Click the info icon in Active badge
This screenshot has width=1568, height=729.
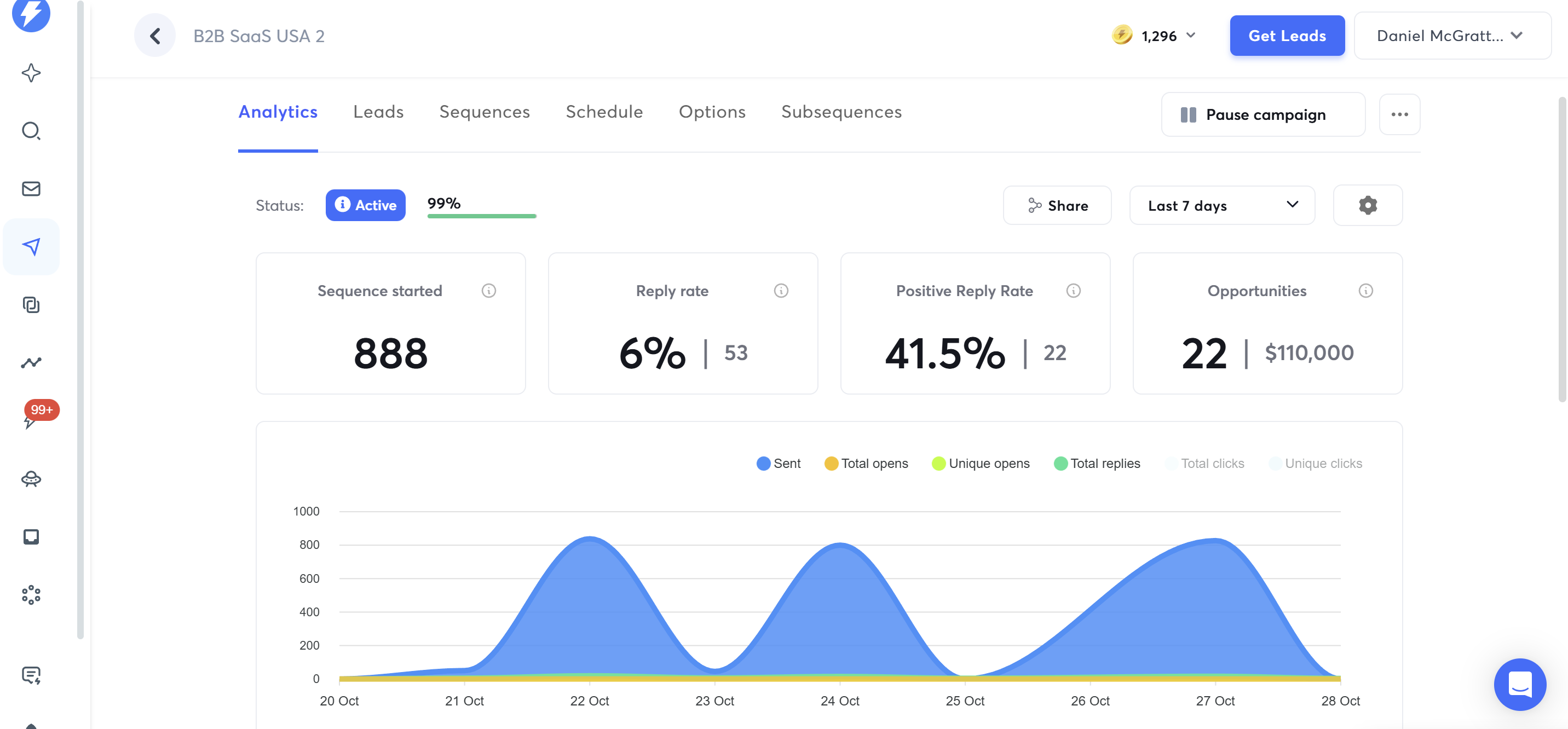343,205
